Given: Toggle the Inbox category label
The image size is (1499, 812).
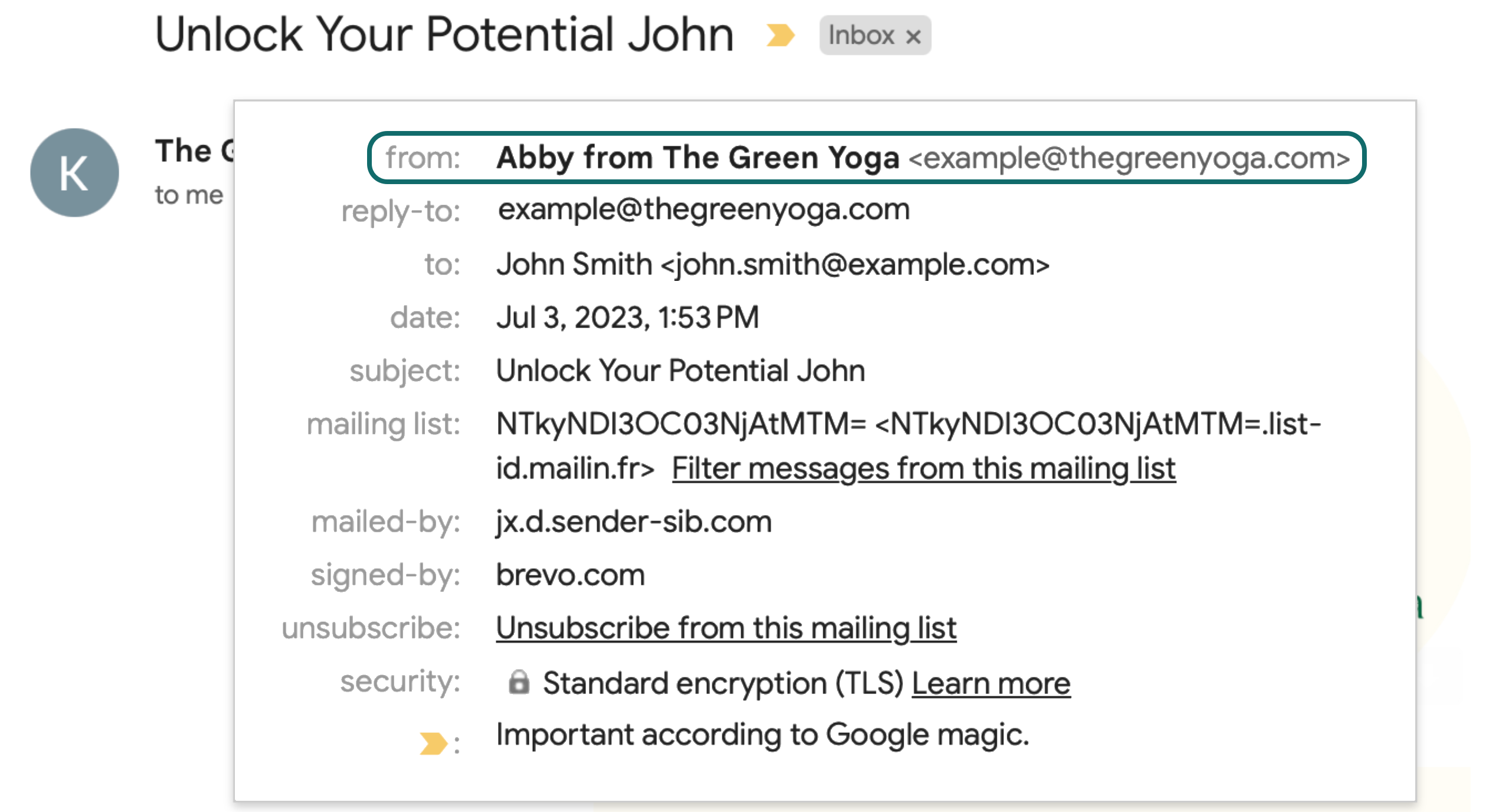Looking at the screenshot, I should [859, 36].
